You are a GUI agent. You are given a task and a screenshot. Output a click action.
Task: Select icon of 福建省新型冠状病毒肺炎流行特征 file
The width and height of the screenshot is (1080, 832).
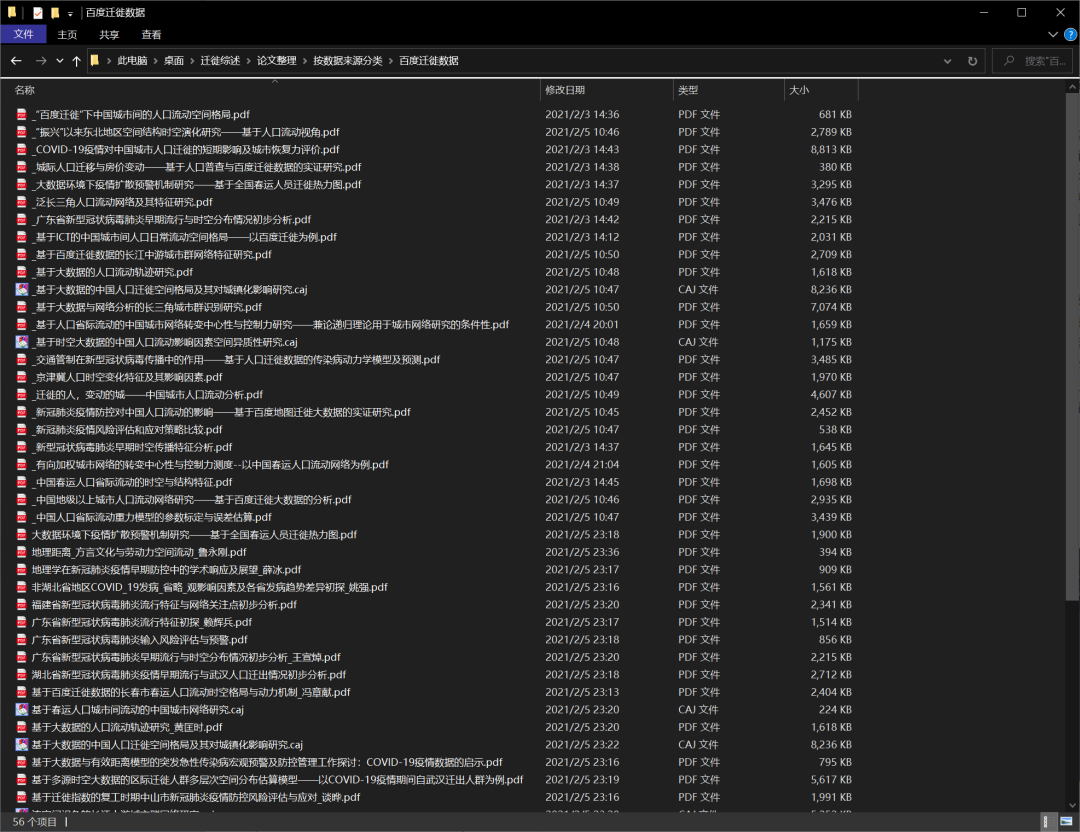22,605
